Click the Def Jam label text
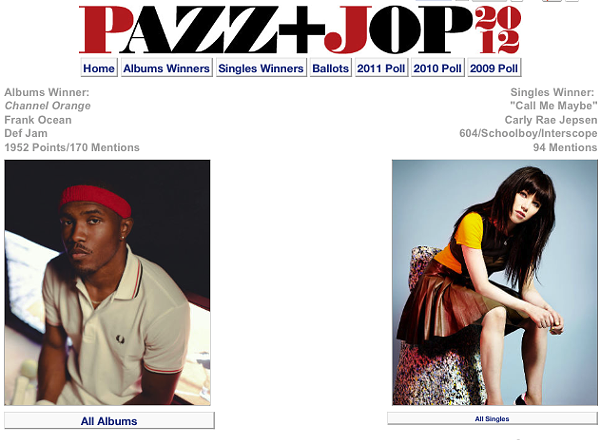This screenshot has height=440, width=600. pos(26,133)
